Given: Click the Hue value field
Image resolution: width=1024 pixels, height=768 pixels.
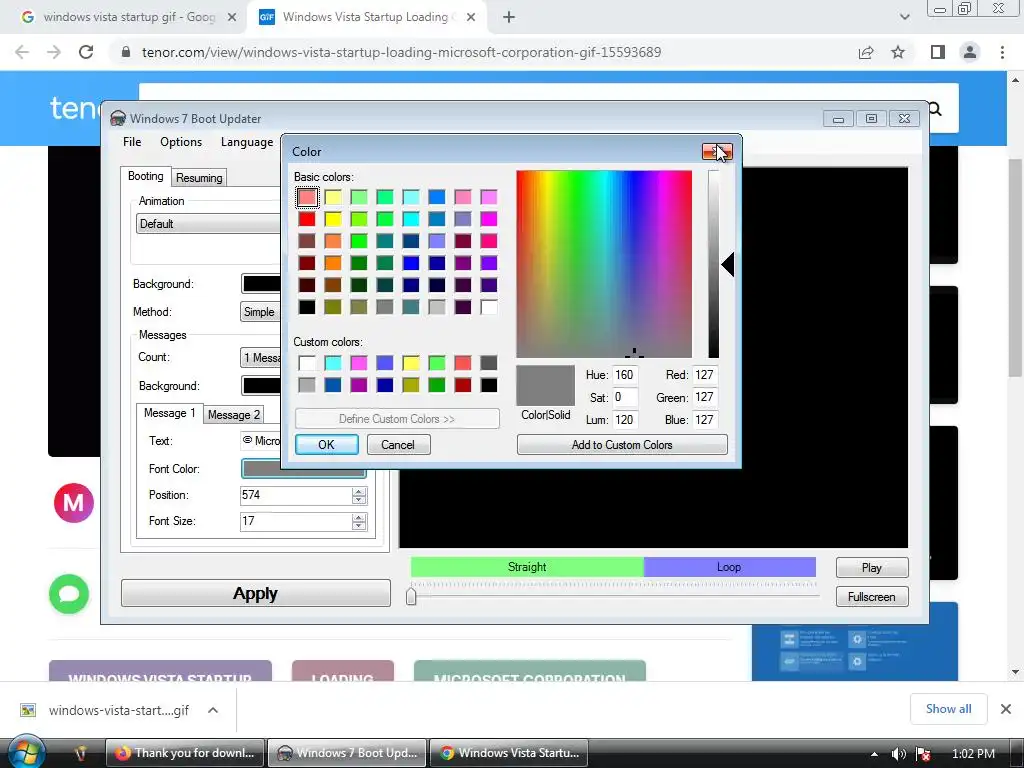Looking at the screenshot, I should point(624,375).
